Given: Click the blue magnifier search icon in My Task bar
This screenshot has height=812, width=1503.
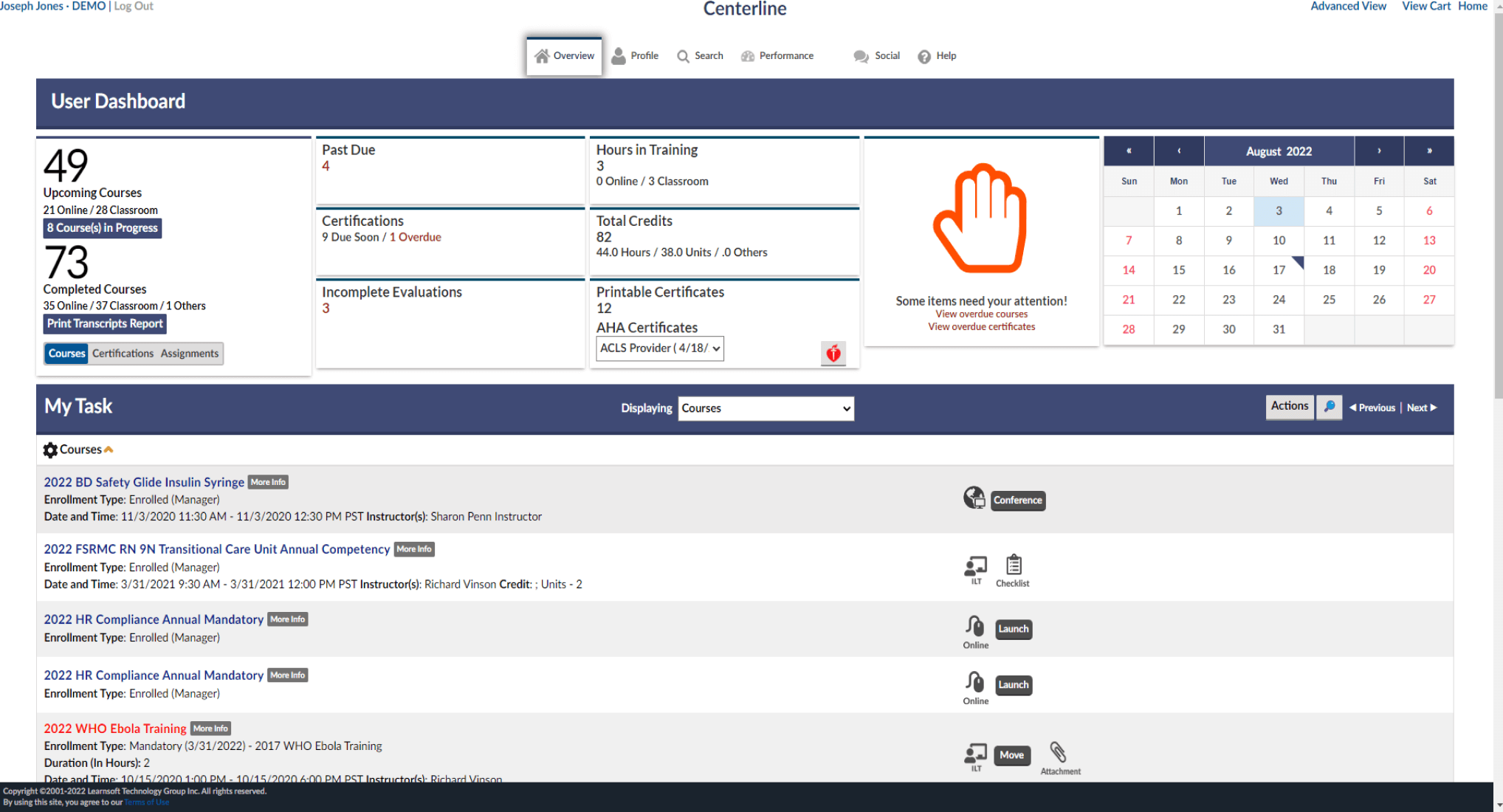Looking at the screenshot, I should pyautogui.click(x=1330, y=407).
